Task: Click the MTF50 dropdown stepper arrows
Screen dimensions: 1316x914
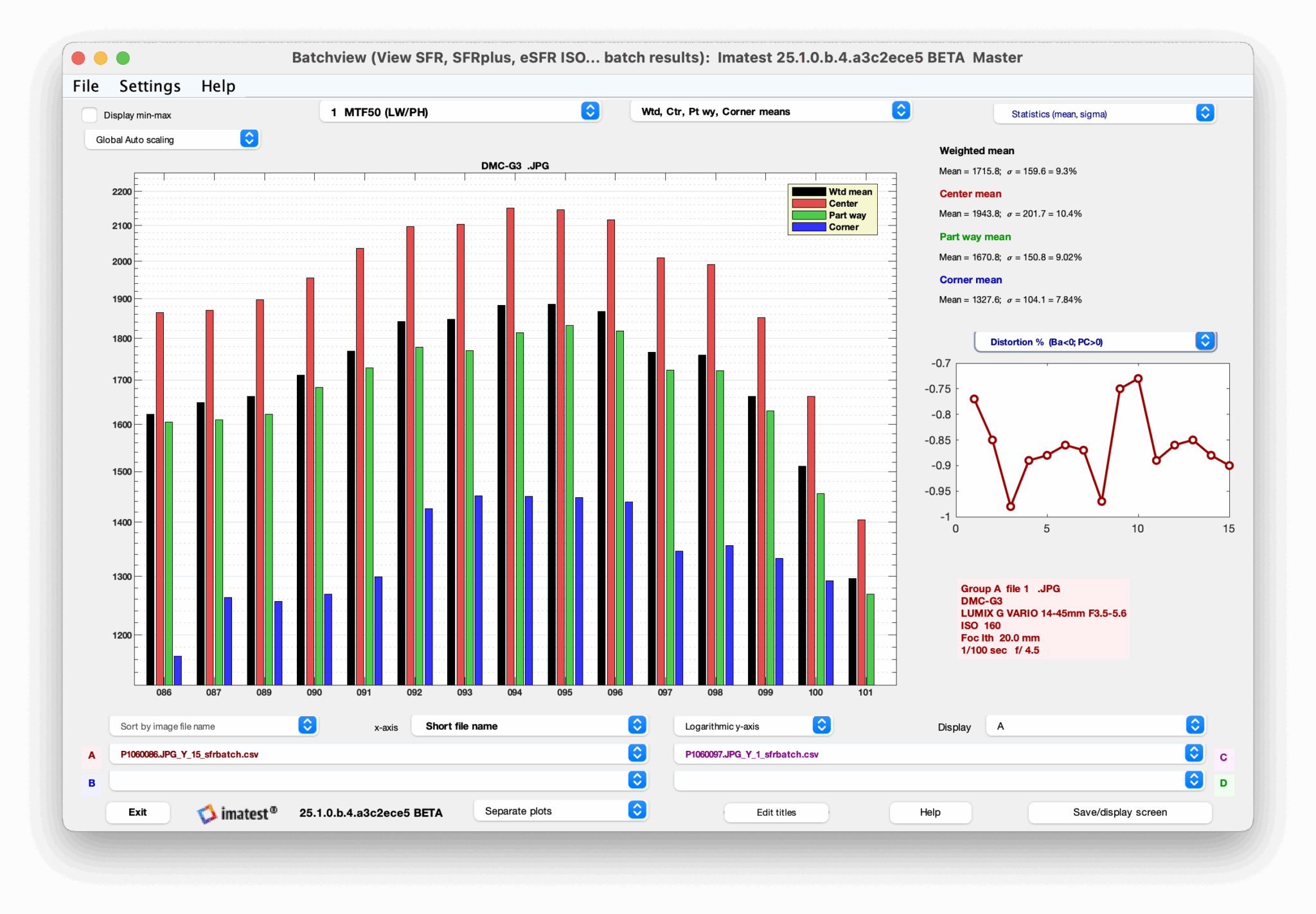Action: [590, 111]
